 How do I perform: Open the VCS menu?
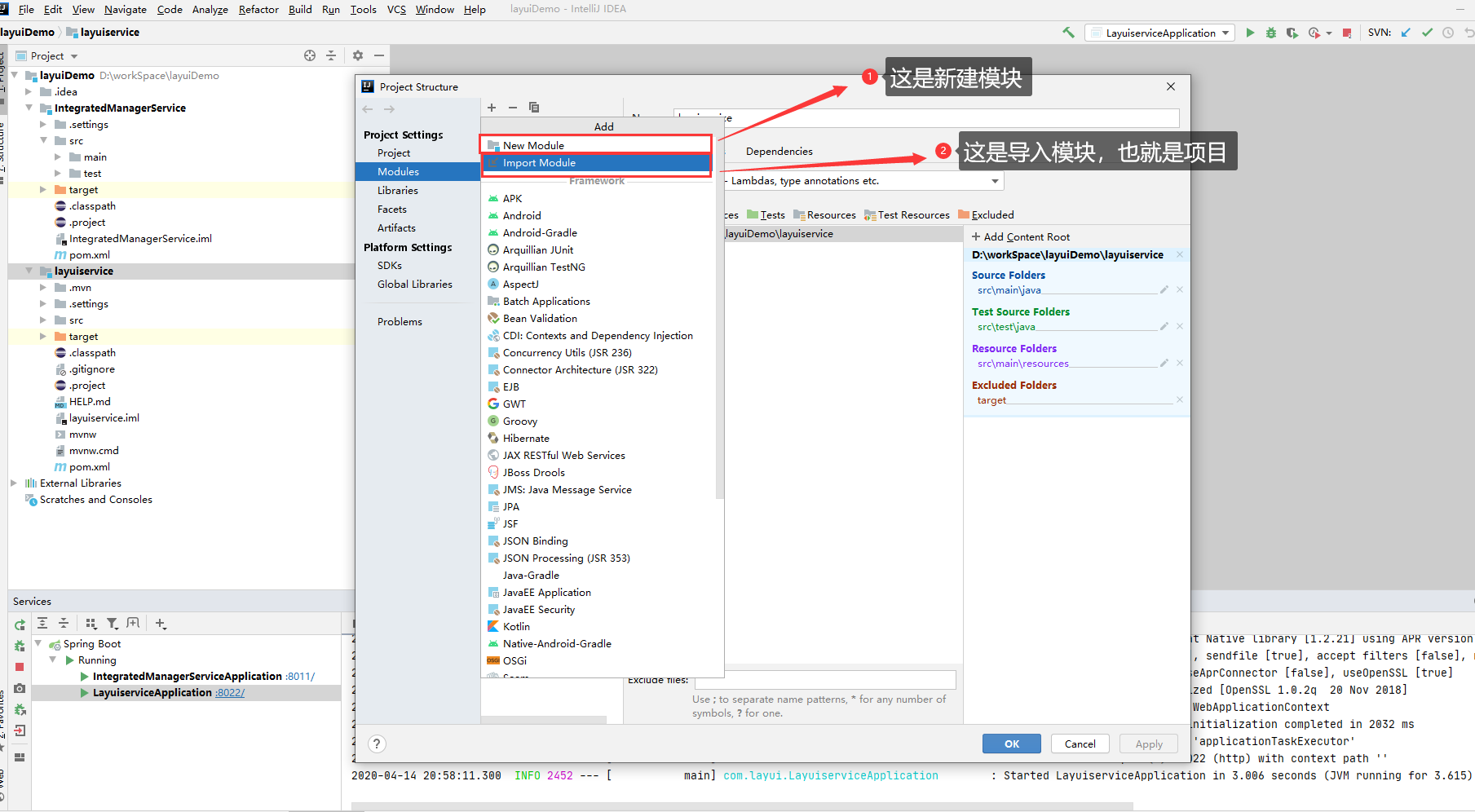[x=396, y=10]
